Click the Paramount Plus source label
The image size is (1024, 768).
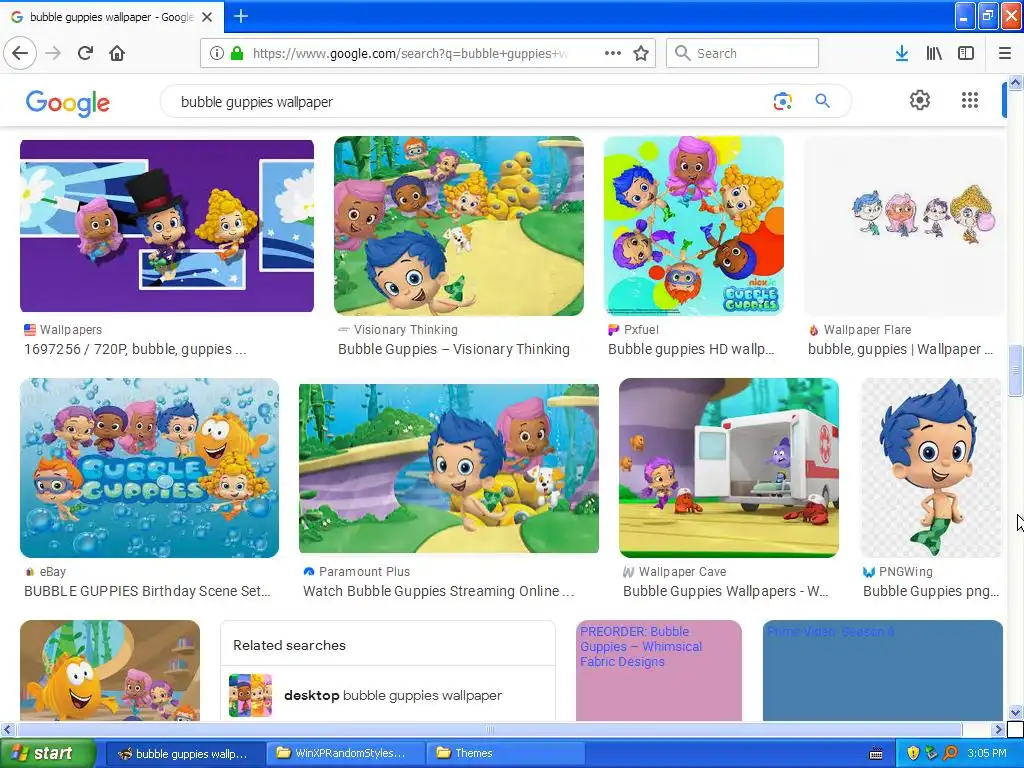tap(364, 571)
